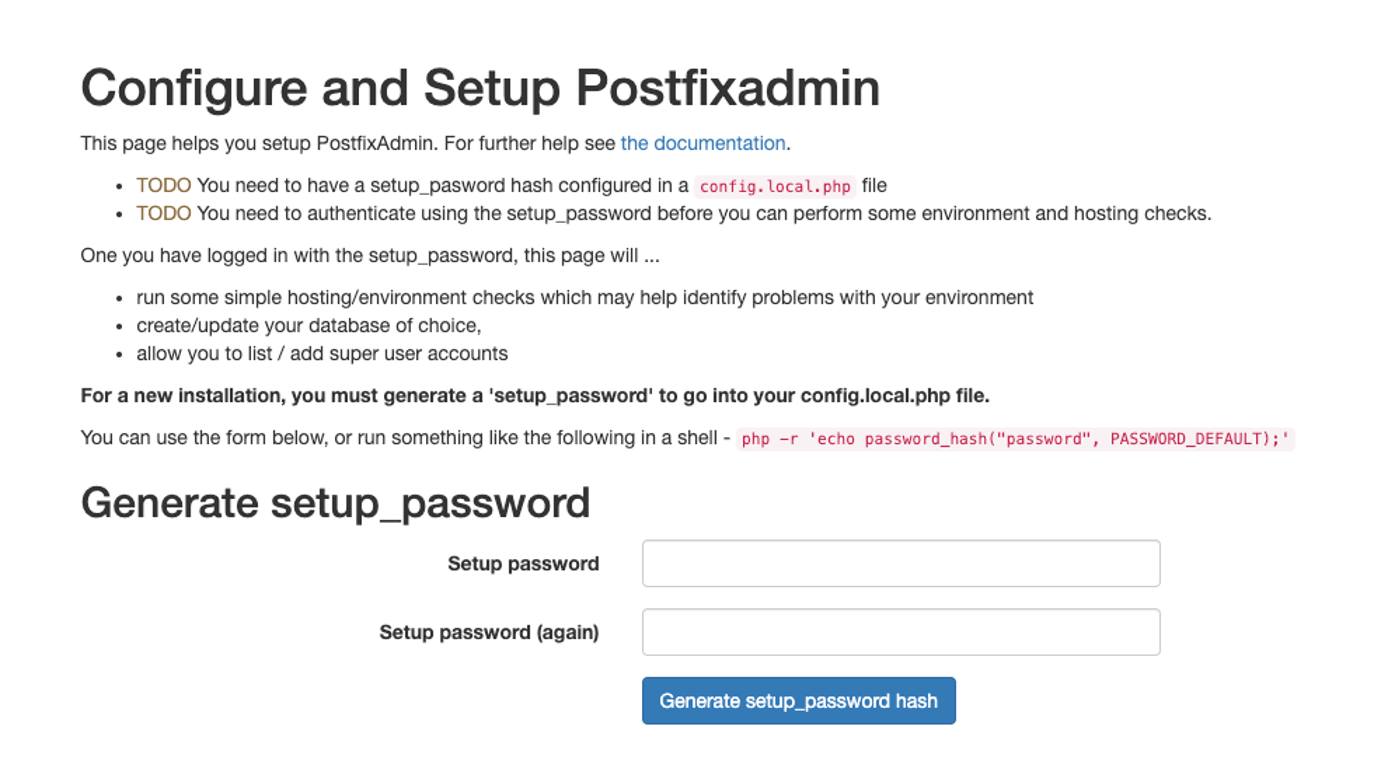Image resolution: width=1388 pixels, height=768 pixels.
Task: Click the Generate setup_password hash button
Action: (x=799, y=701)
